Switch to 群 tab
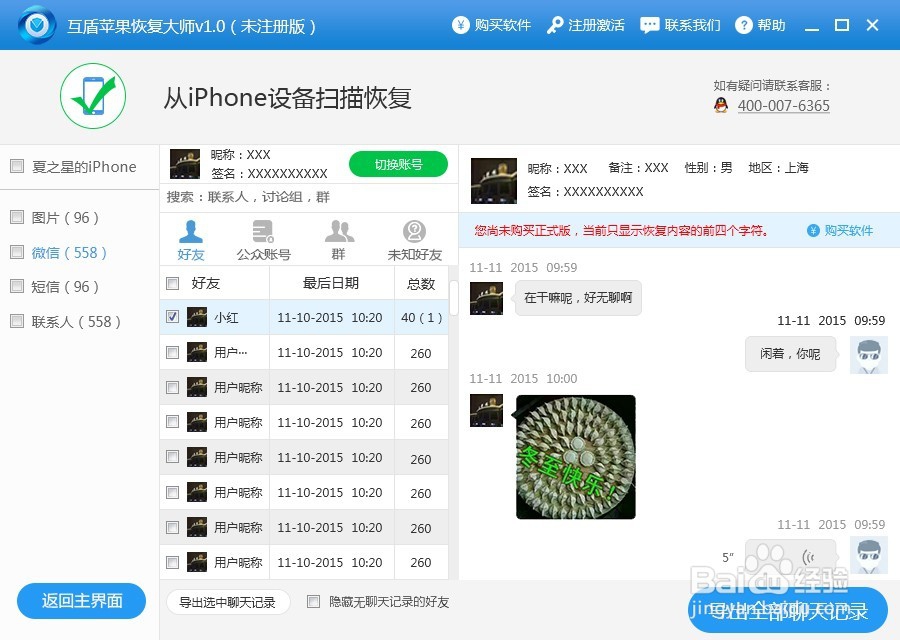900x640 pixels. point(339,241)
